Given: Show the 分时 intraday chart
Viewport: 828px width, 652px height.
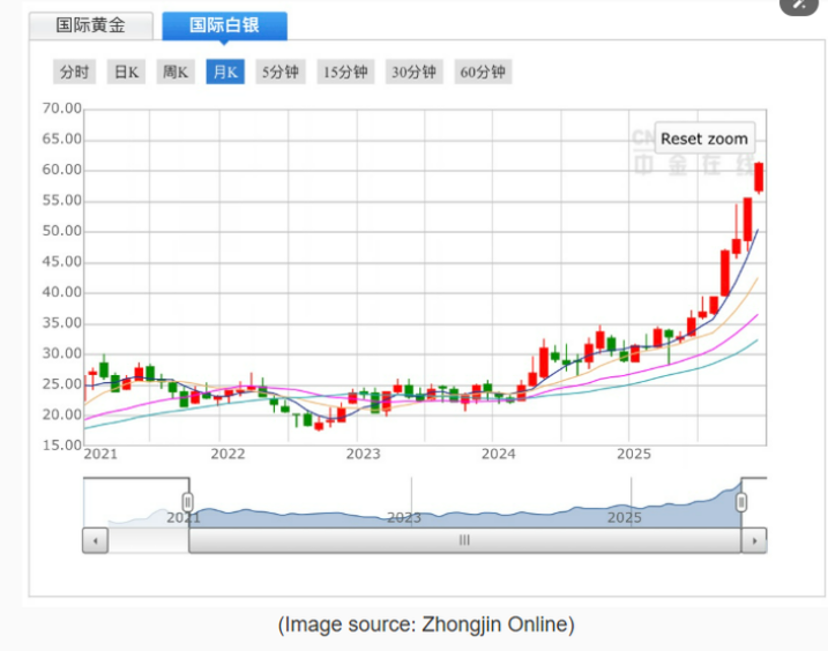Looking at the screenshot, I should [x=74, y=72].
